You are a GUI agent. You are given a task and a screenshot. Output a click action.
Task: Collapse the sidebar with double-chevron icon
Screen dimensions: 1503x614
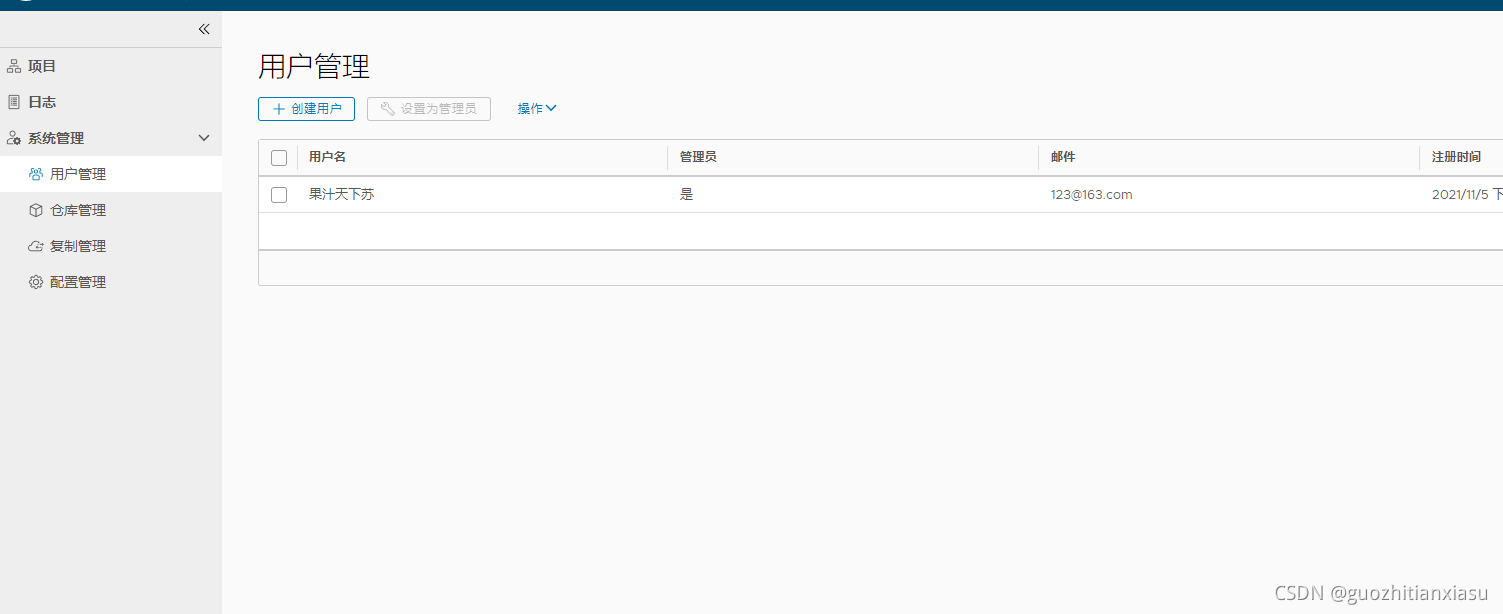204,29
